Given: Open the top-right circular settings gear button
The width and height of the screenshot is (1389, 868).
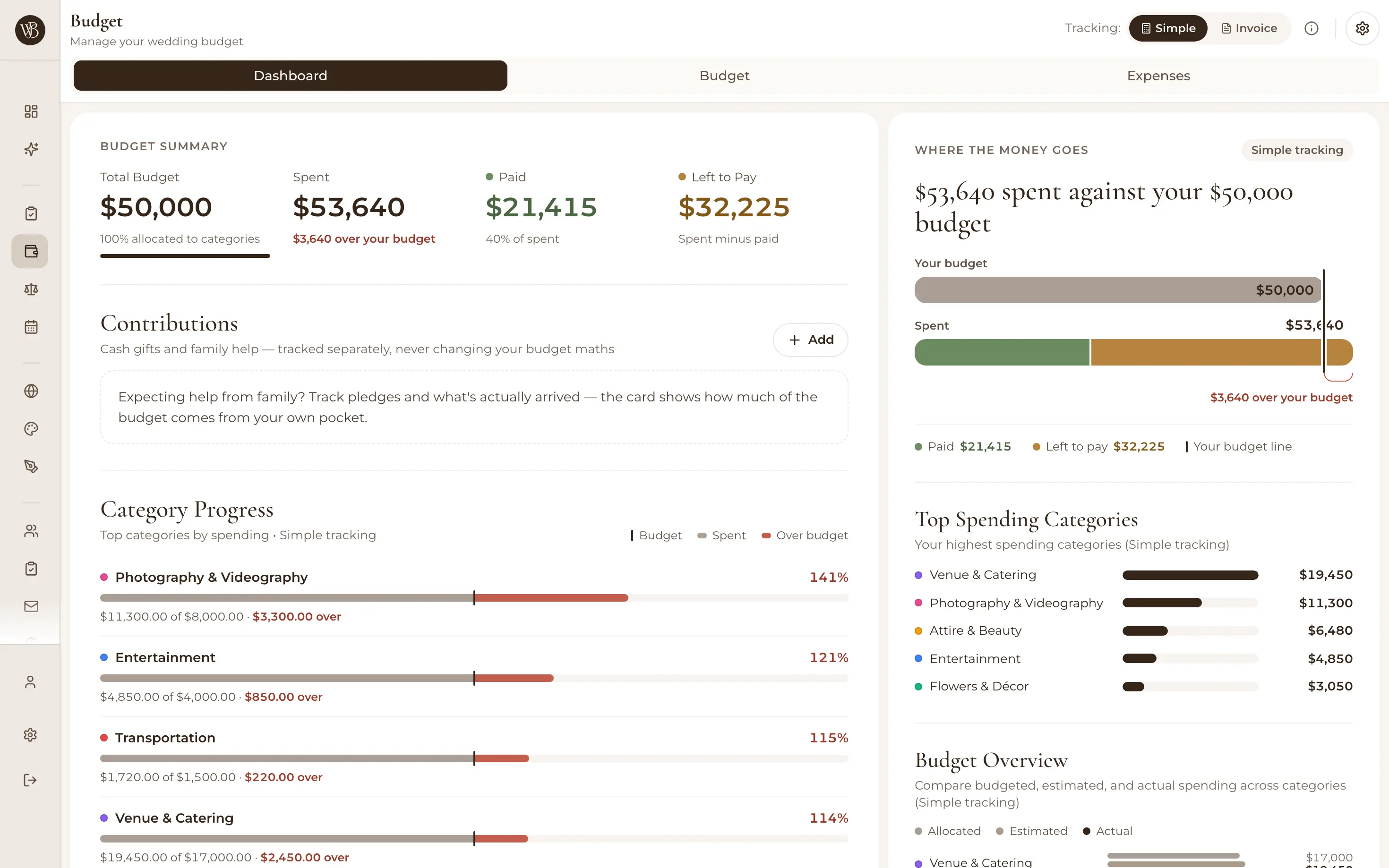Looking at the screenshot, I should pyautogui.click(x=1362, y=28).
